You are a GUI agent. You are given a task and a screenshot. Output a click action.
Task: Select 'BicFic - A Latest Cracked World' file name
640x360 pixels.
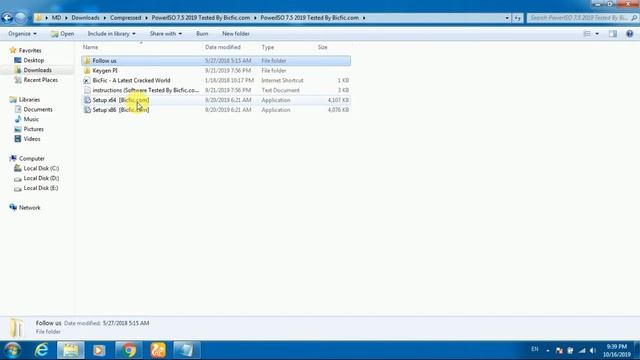click(131, 80)
